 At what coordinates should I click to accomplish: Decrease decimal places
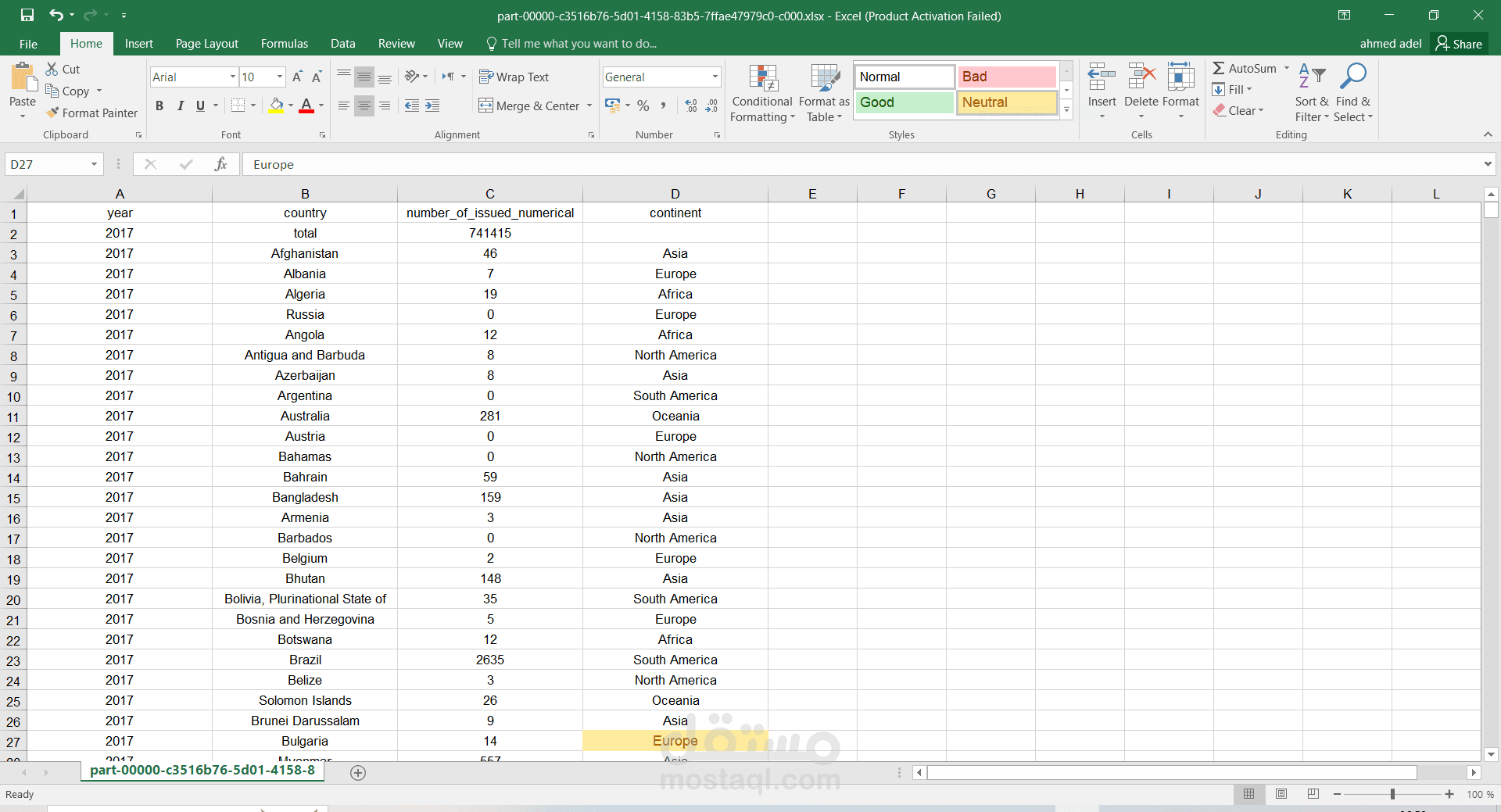click(x=711, y=106)
